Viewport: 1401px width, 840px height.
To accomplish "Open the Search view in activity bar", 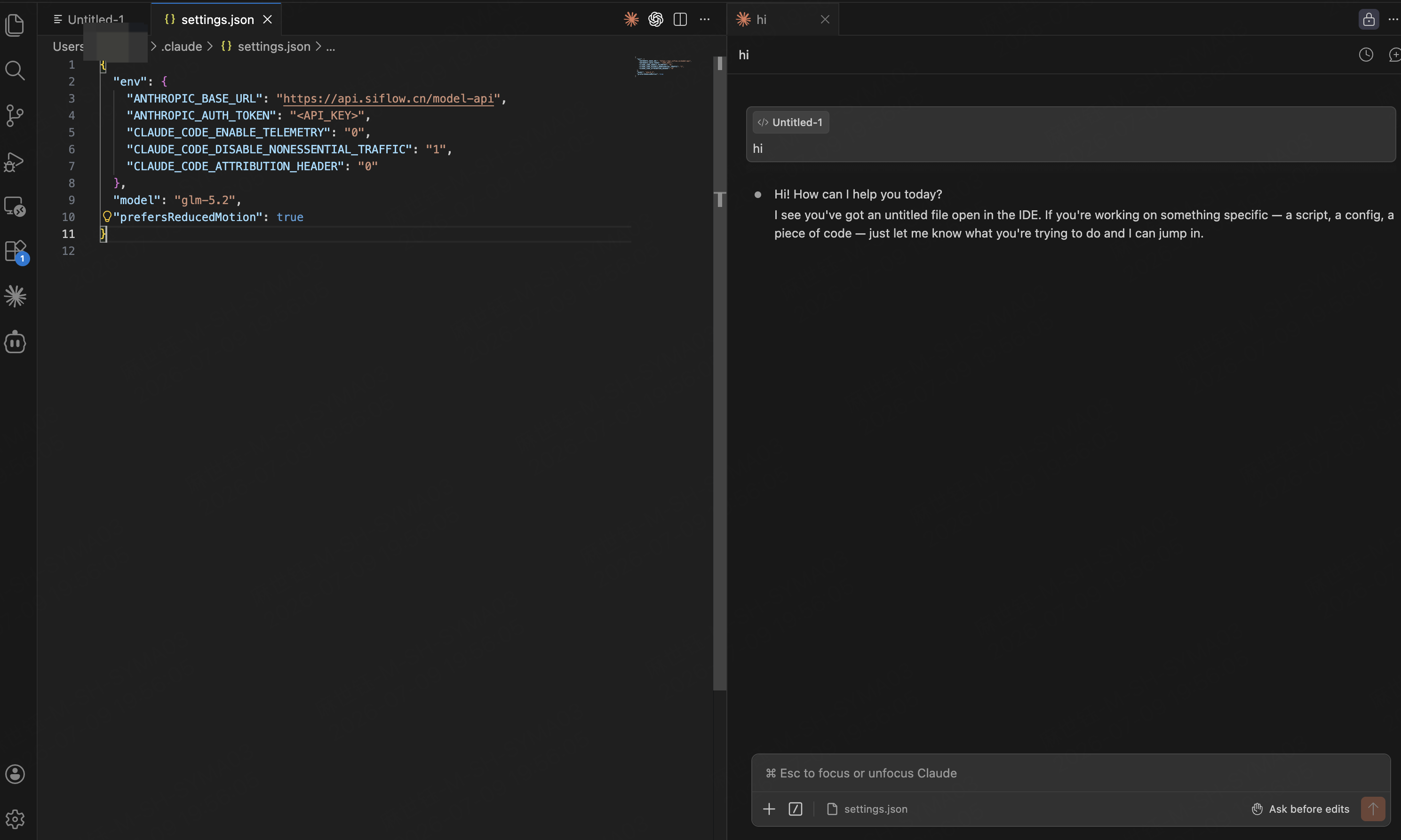I will tap(15, 70).
